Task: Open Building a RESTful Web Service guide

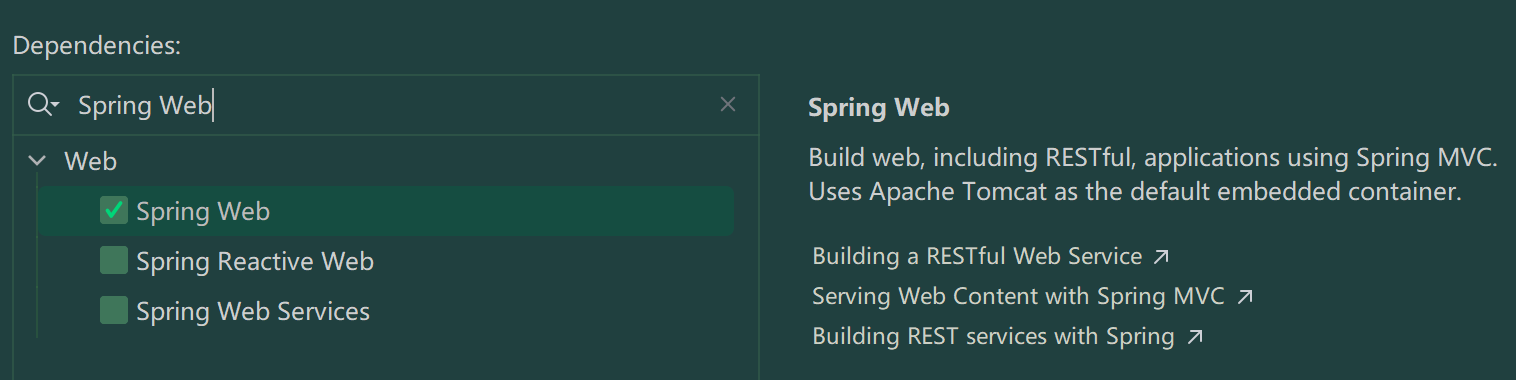Action: click(x=977, y=257)
